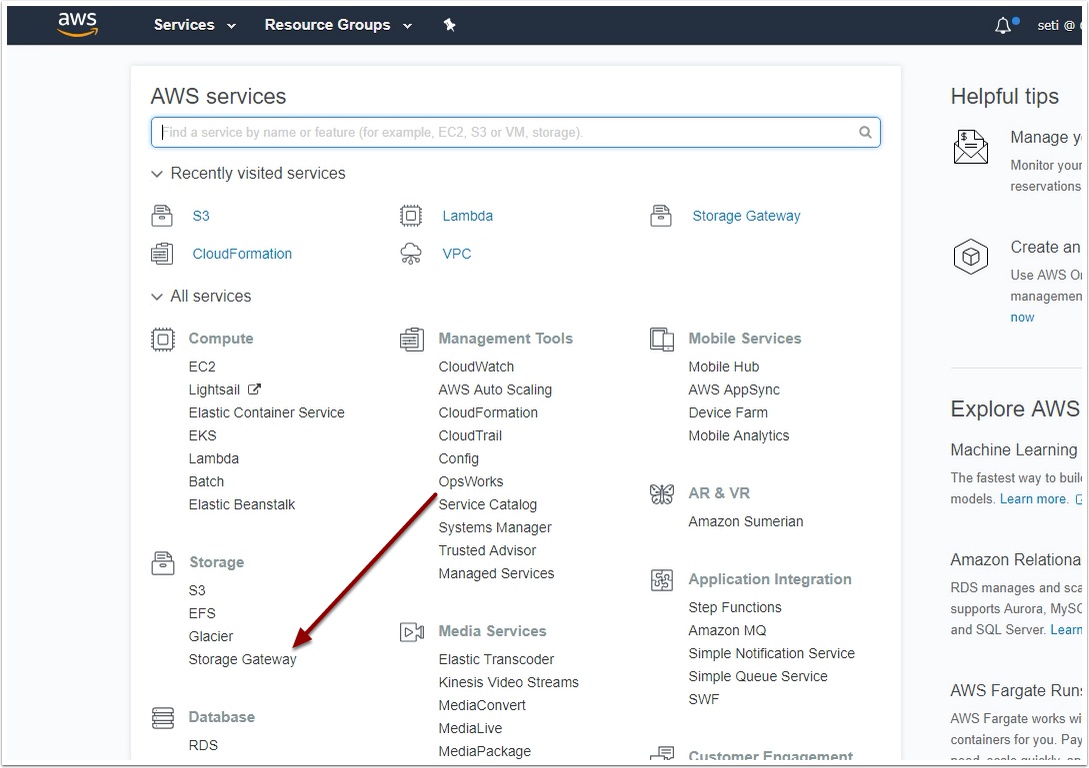Open Lambda in the Compute list
The width and height of the screenshot is (1089, 768).
[214, 458]
